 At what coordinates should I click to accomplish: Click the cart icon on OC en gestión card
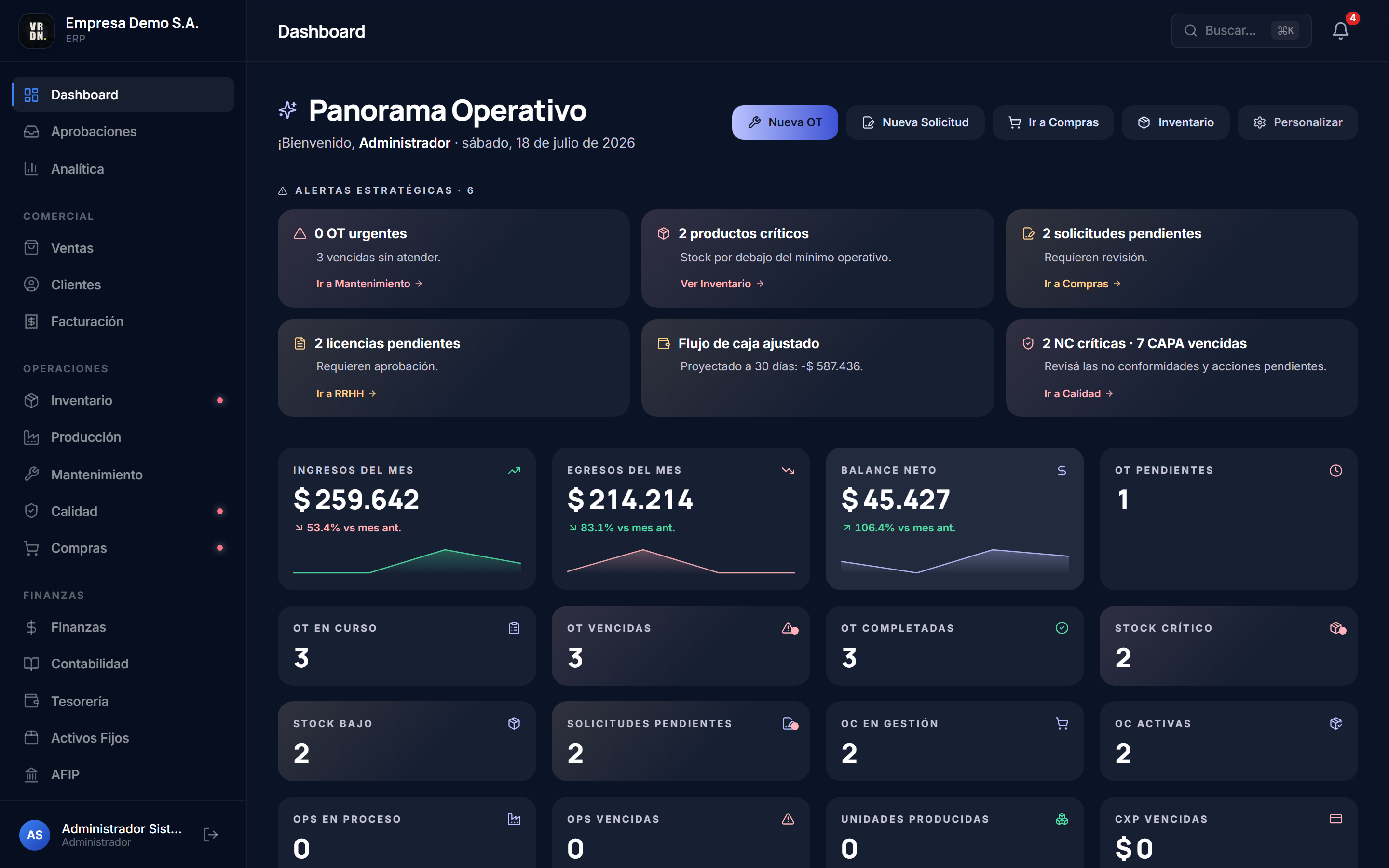coord(1062,723)
